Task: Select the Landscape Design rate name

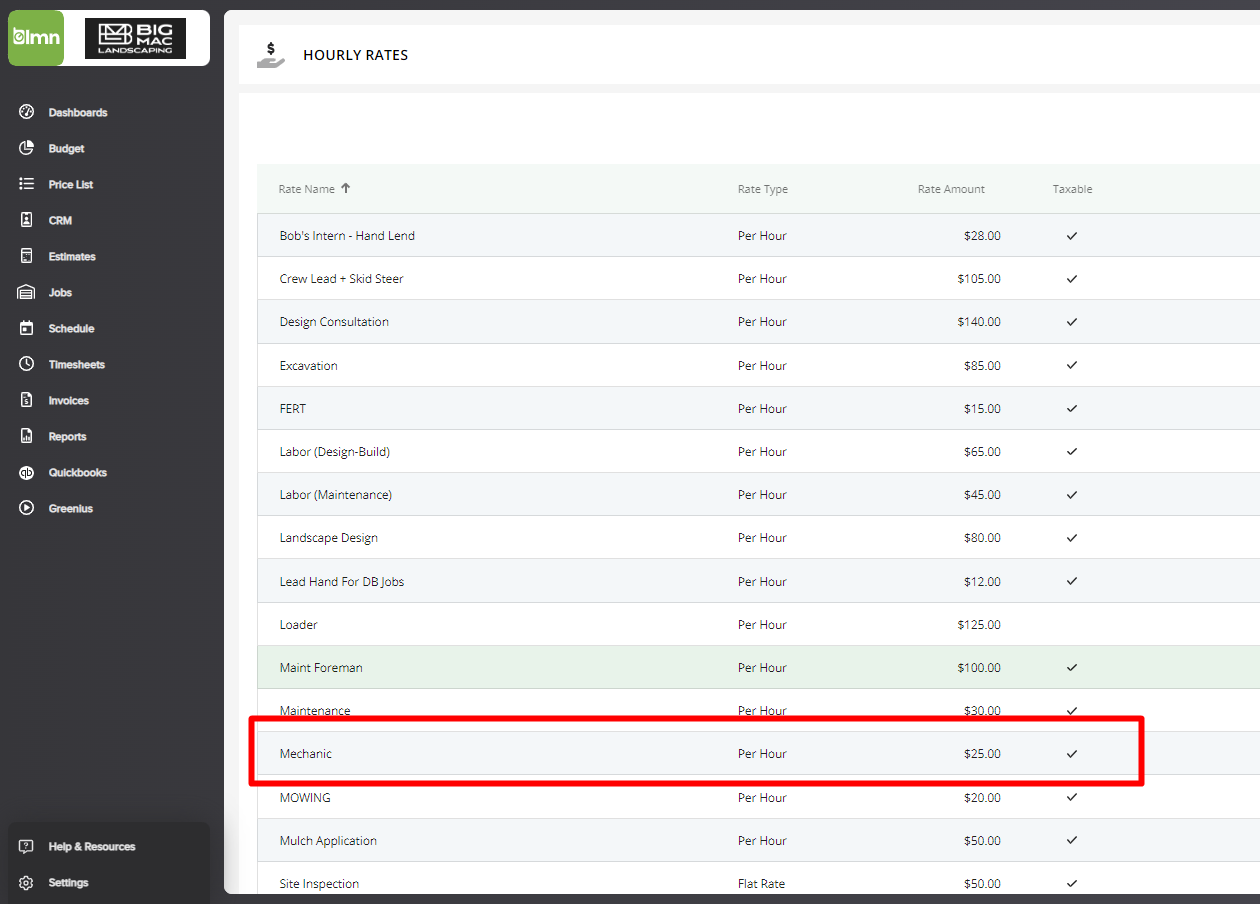Action: [x=329, y=538]
